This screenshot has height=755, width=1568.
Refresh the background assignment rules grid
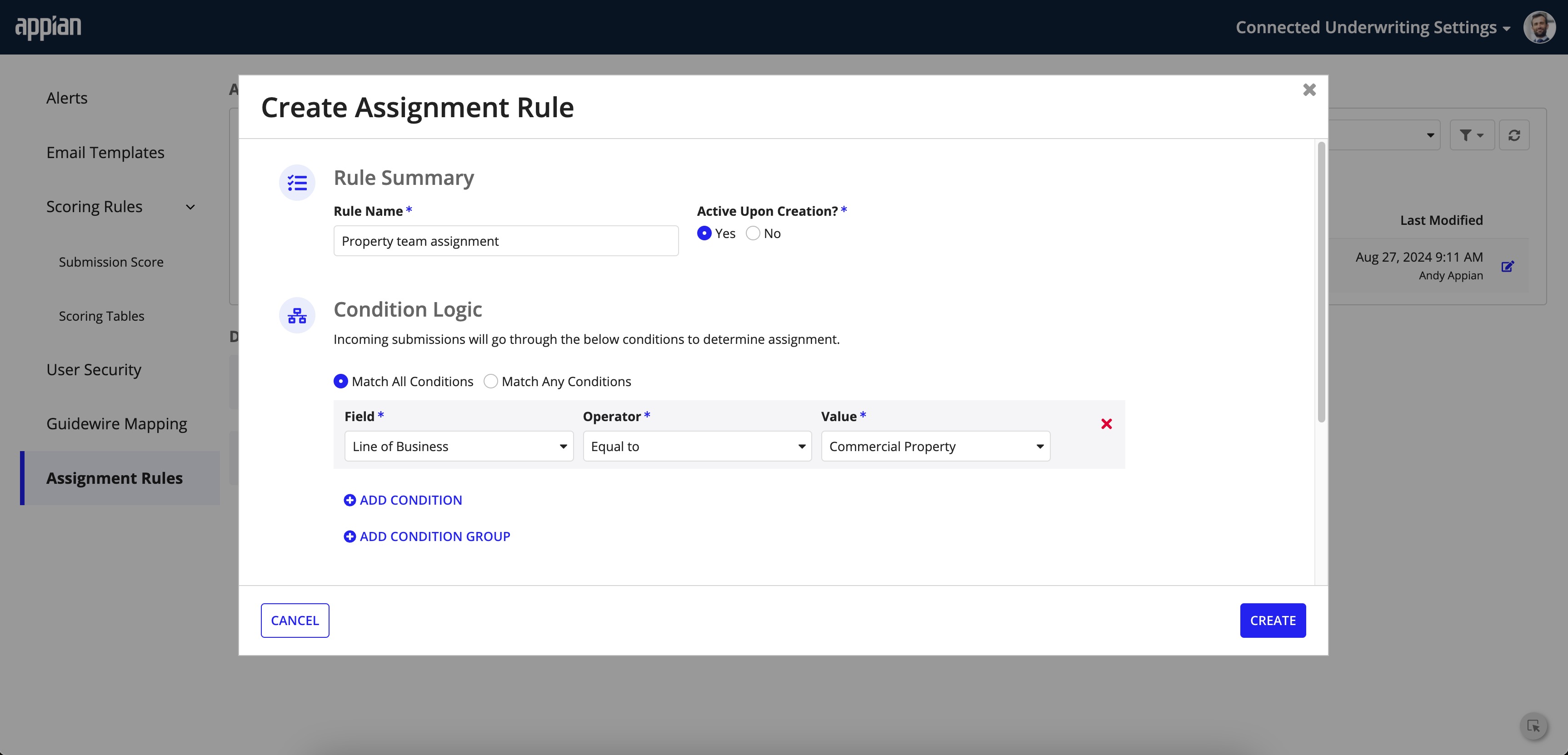coord(1514,135)
